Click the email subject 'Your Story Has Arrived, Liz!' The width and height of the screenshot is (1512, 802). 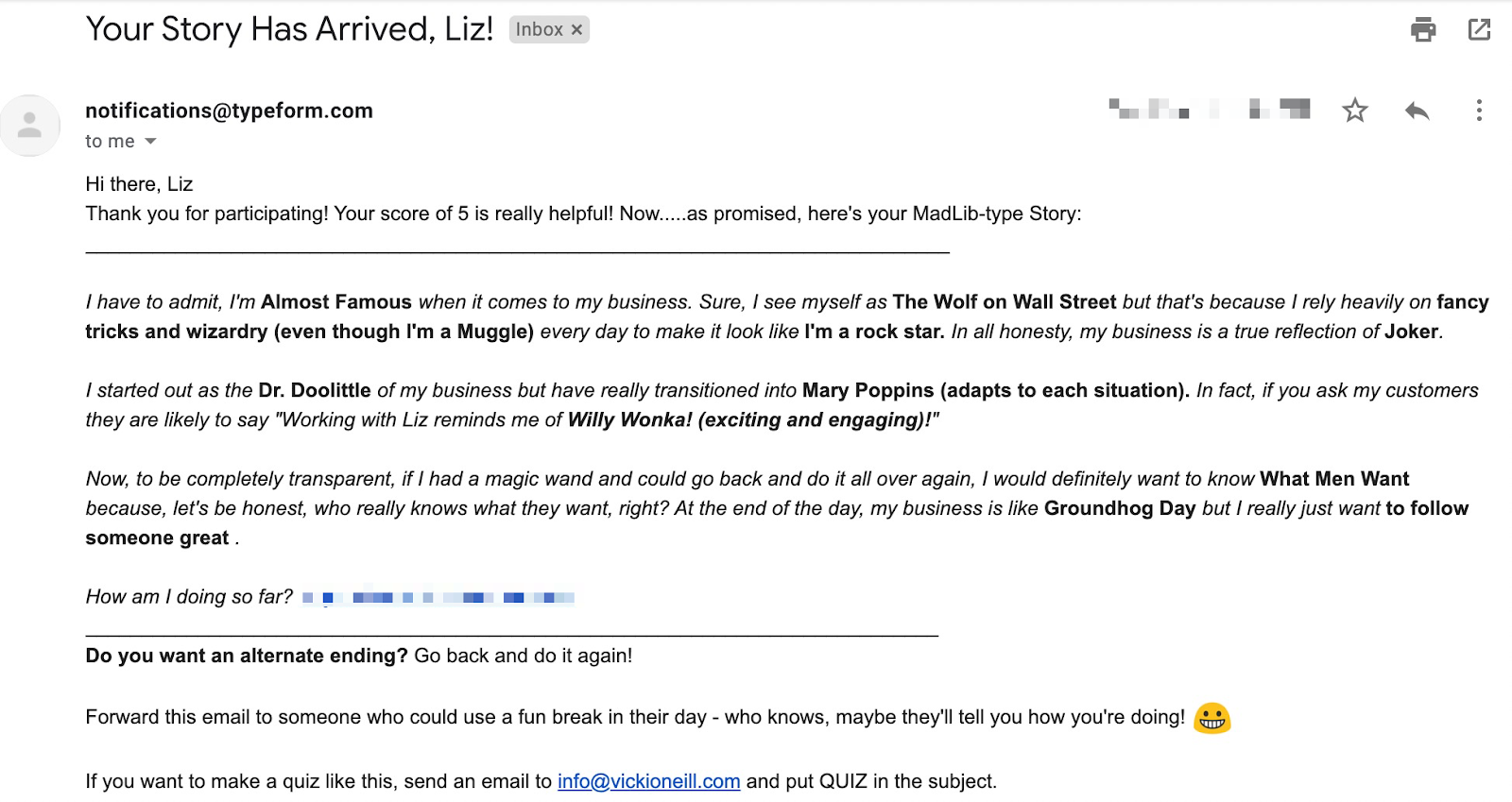tap(289, 29)
